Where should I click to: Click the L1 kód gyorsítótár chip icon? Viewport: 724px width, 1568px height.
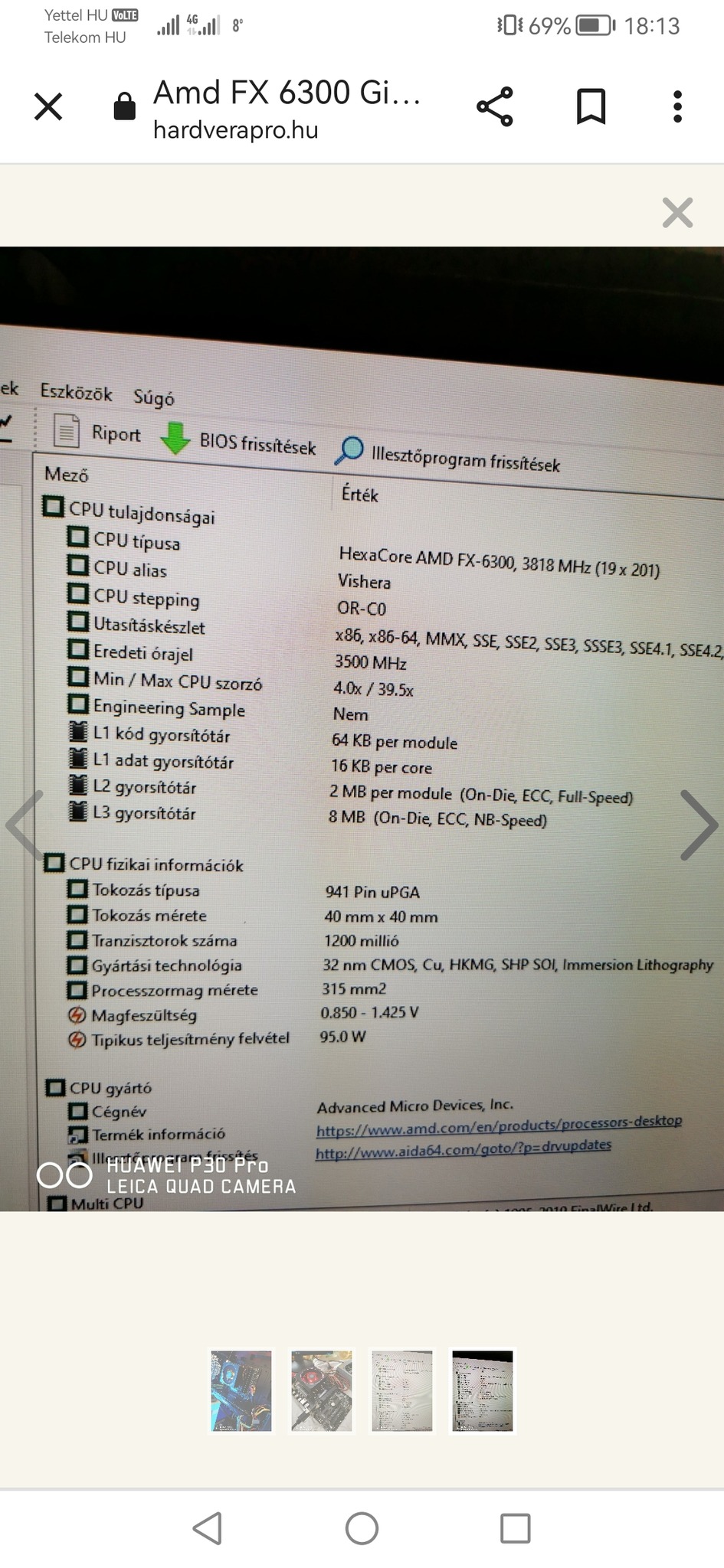(x=77, y=732)
